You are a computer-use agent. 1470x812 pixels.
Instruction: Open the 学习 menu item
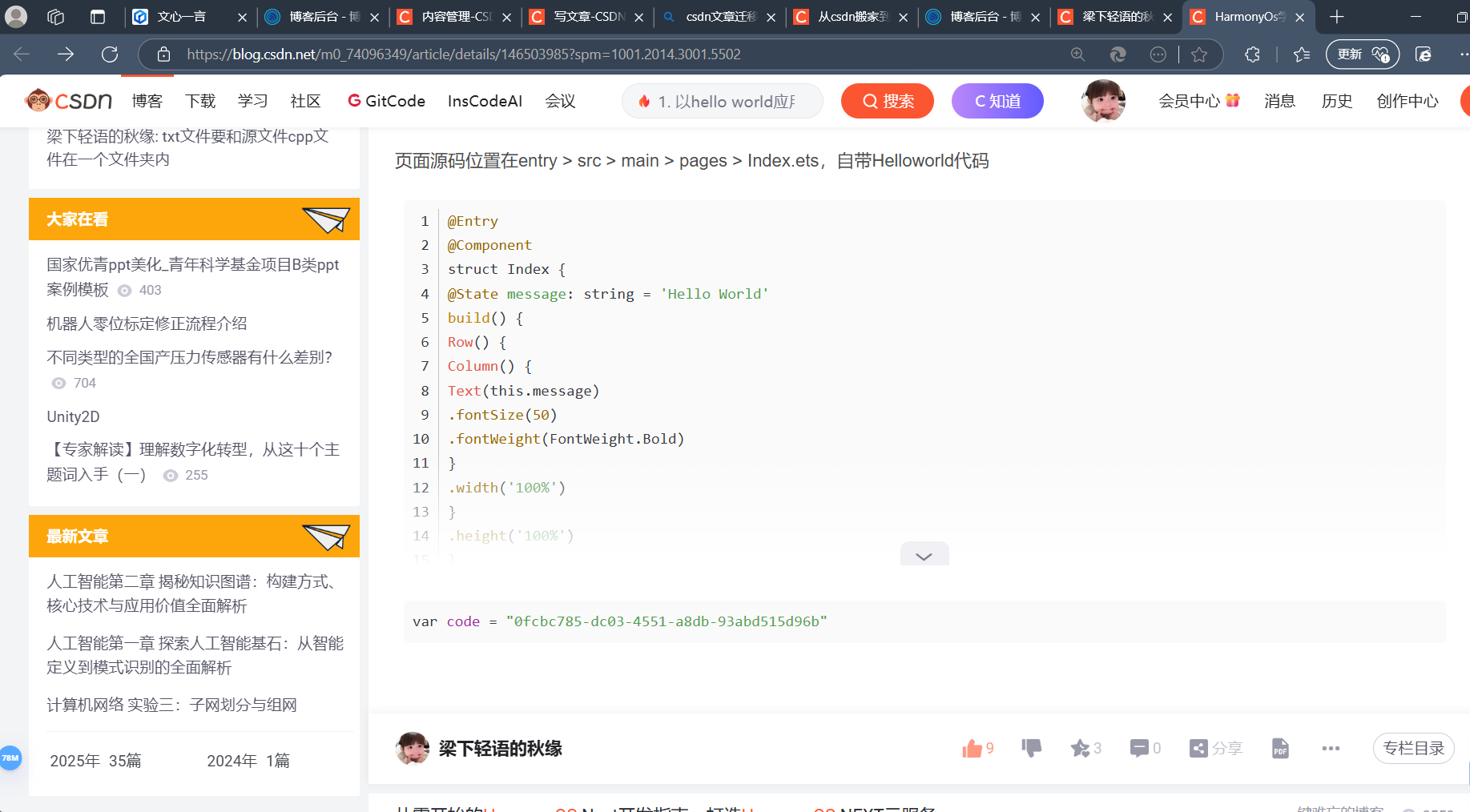[252, 101]
